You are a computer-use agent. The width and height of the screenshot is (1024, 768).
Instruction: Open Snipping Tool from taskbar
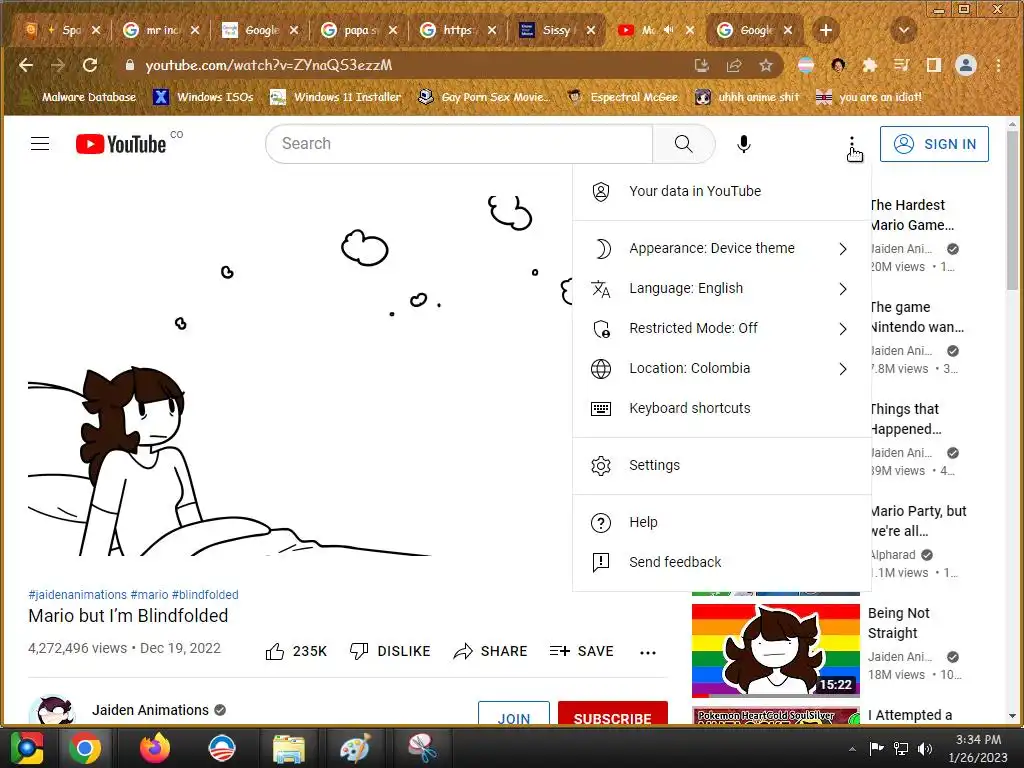coord(421,748)
